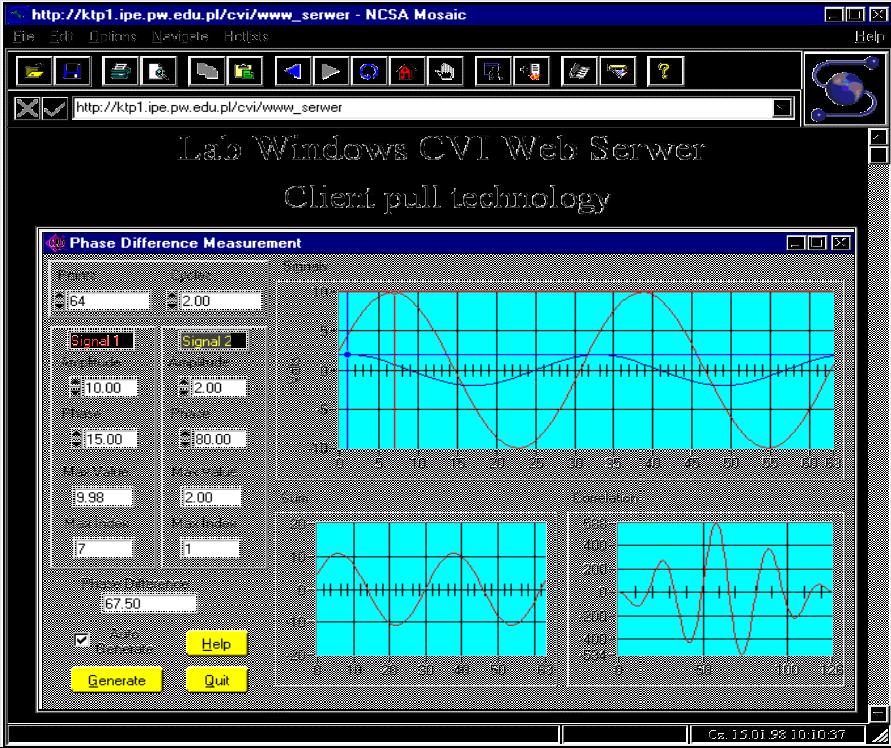This screenshot has height=748, width=891.
Task: Click the Signal 2 Phase field 80.00
Action: point(219,439)
